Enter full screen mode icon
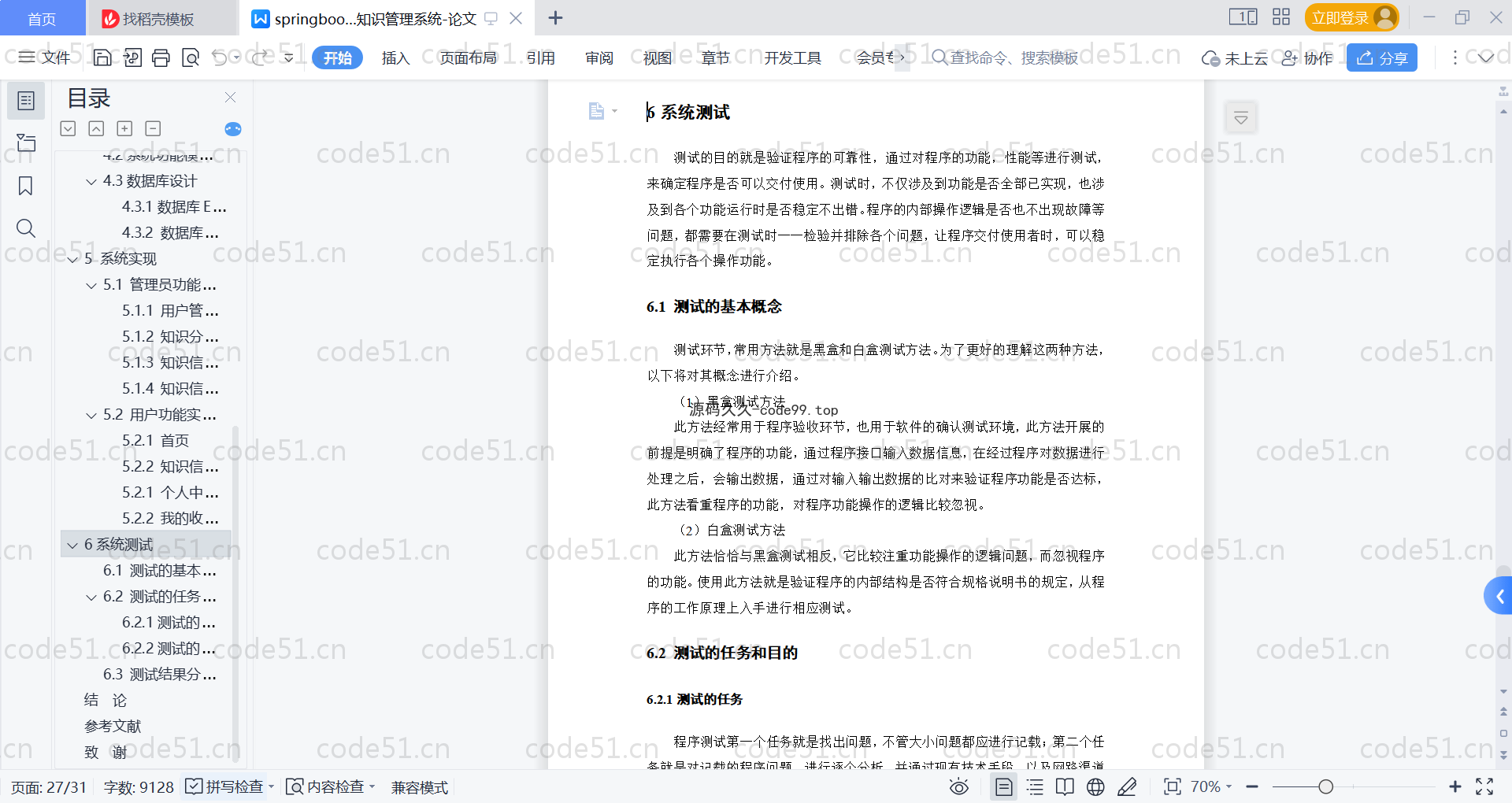Screen dimensions: 1512x803 (x=1484, y=786)
